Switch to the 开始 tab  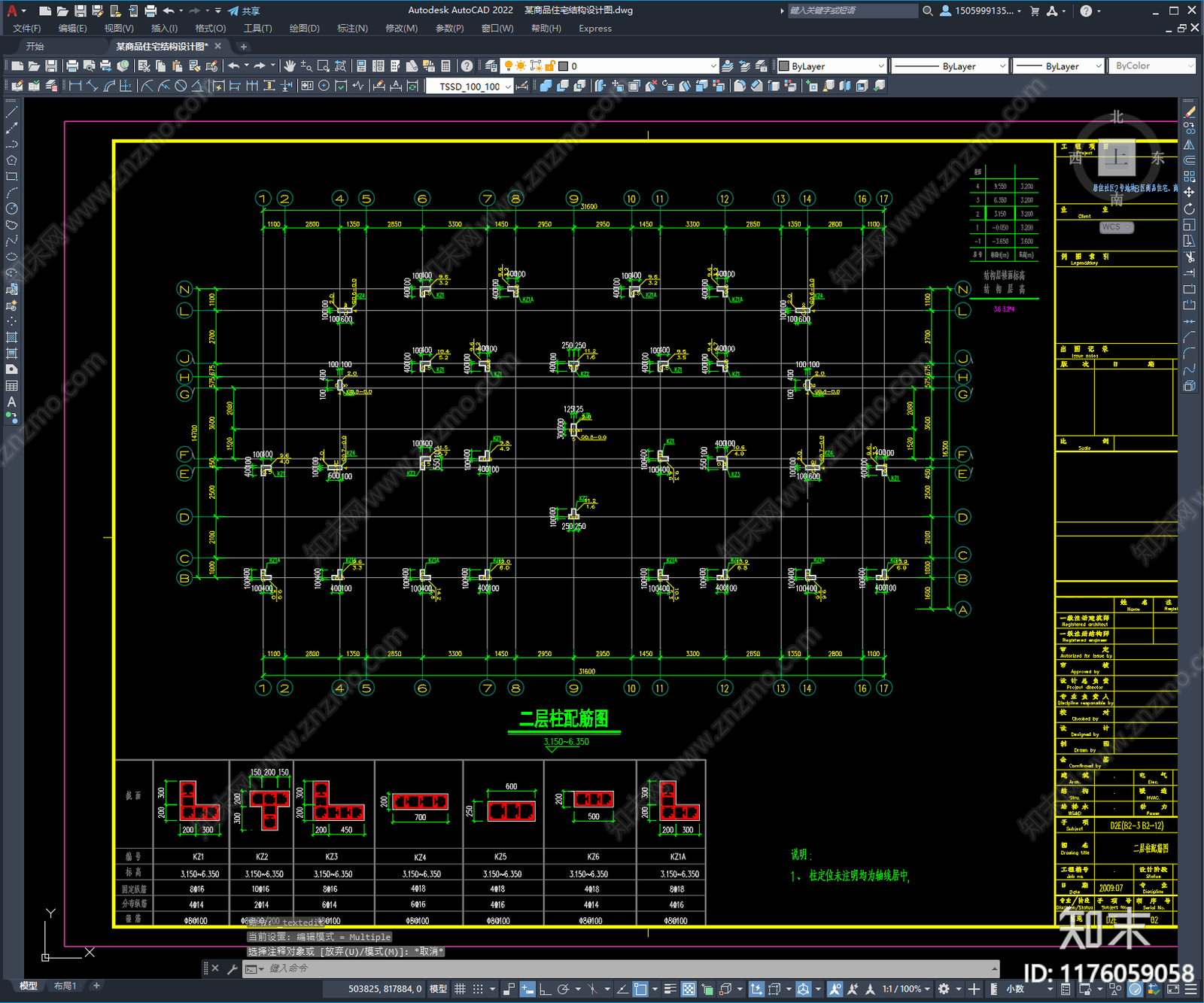click(x=35, y=47)
